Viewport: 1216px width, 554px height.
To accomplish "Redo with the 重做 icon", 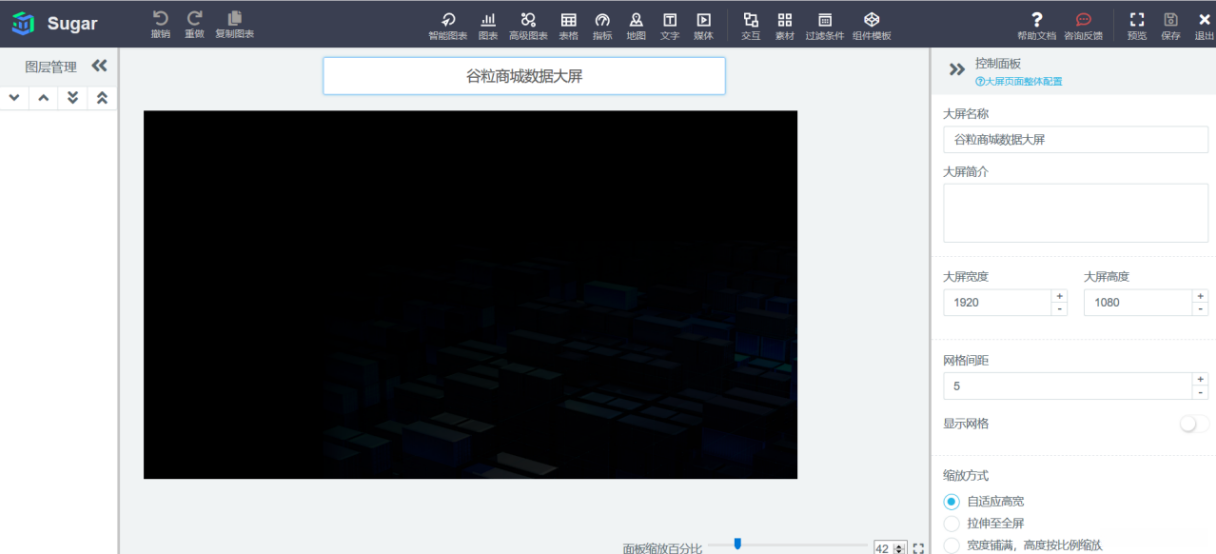I will coord(194,24).
